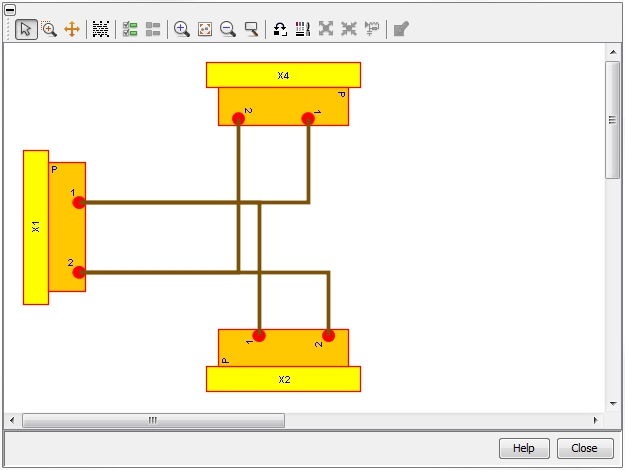Click the P label on X2's orange block
This screenshot has width=625, height=470.
coord(225,360)
